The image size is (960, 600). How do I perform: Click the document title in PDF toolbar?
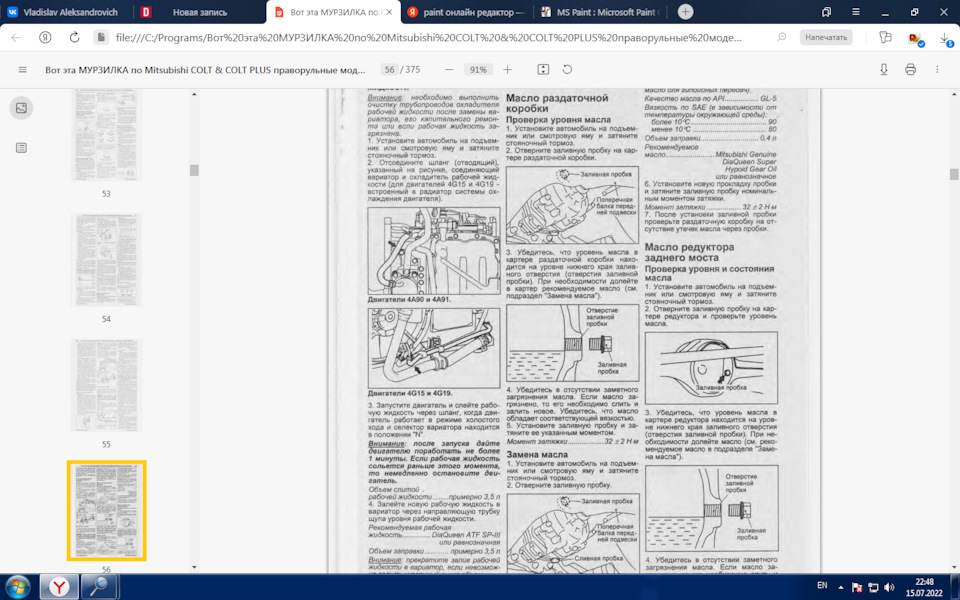pos(205,70)
